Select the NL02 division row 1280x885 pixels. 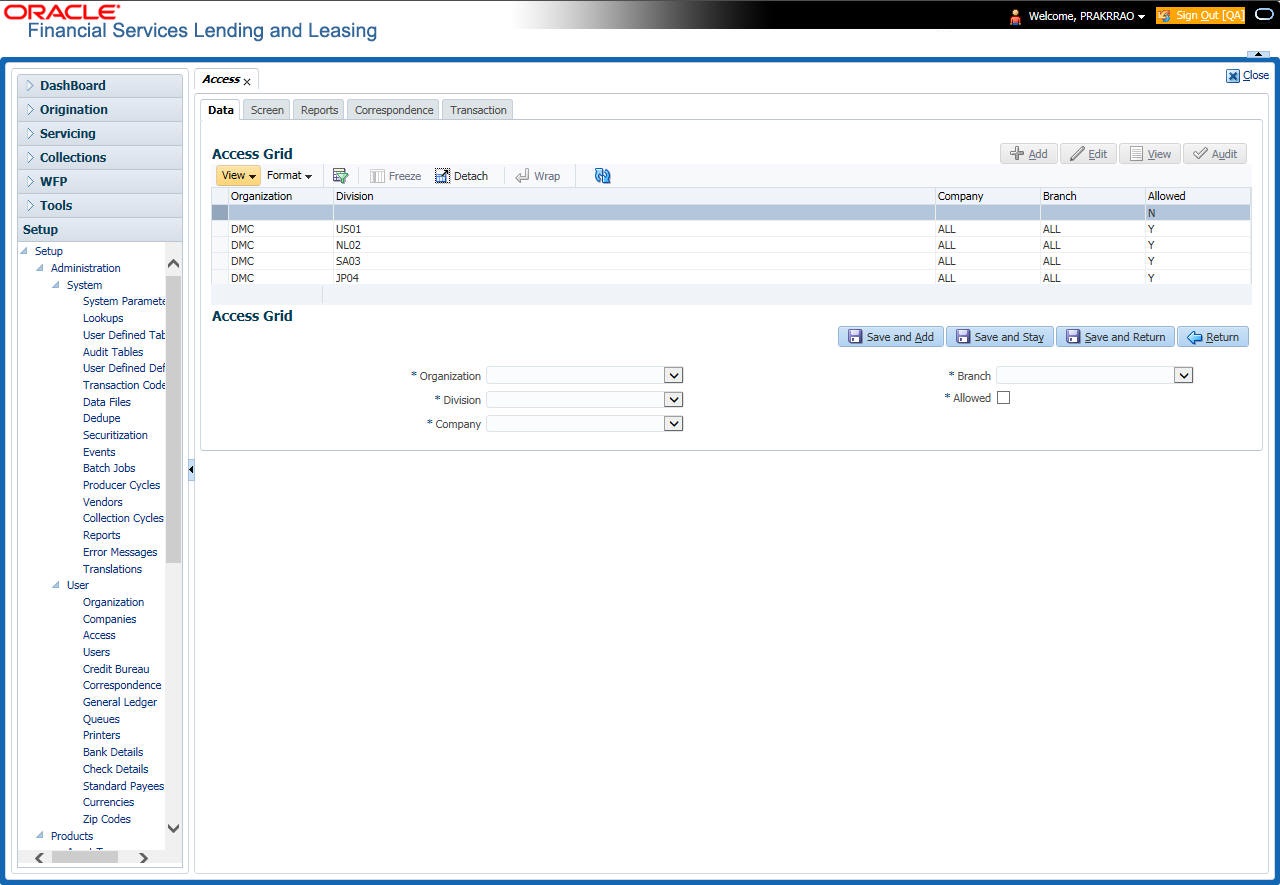pyautogui.click(x=731, y=245)
